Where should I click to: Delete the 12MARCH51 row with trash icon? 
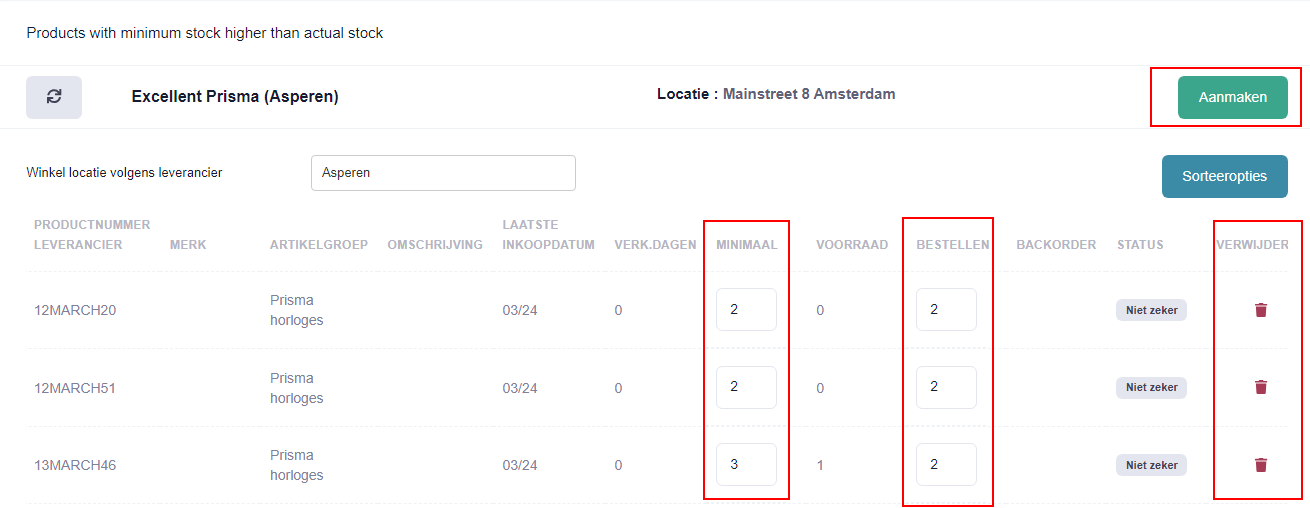[x=1260, y=387]
